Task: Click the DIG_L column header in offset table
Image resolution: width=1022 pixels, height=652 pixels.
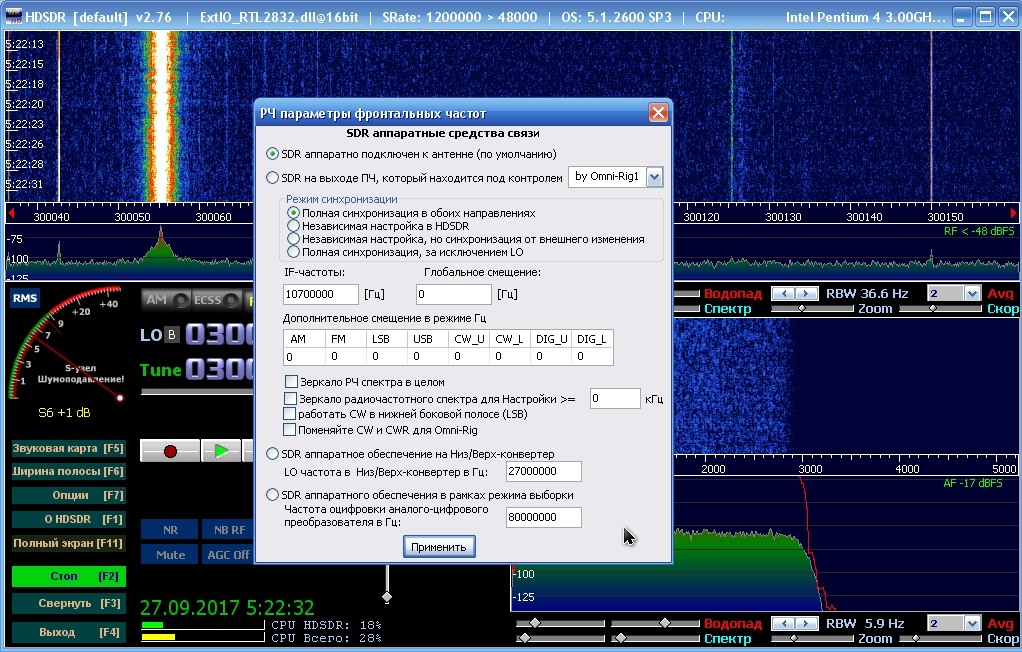Action: pyautogui.click(x=592, y=339)
